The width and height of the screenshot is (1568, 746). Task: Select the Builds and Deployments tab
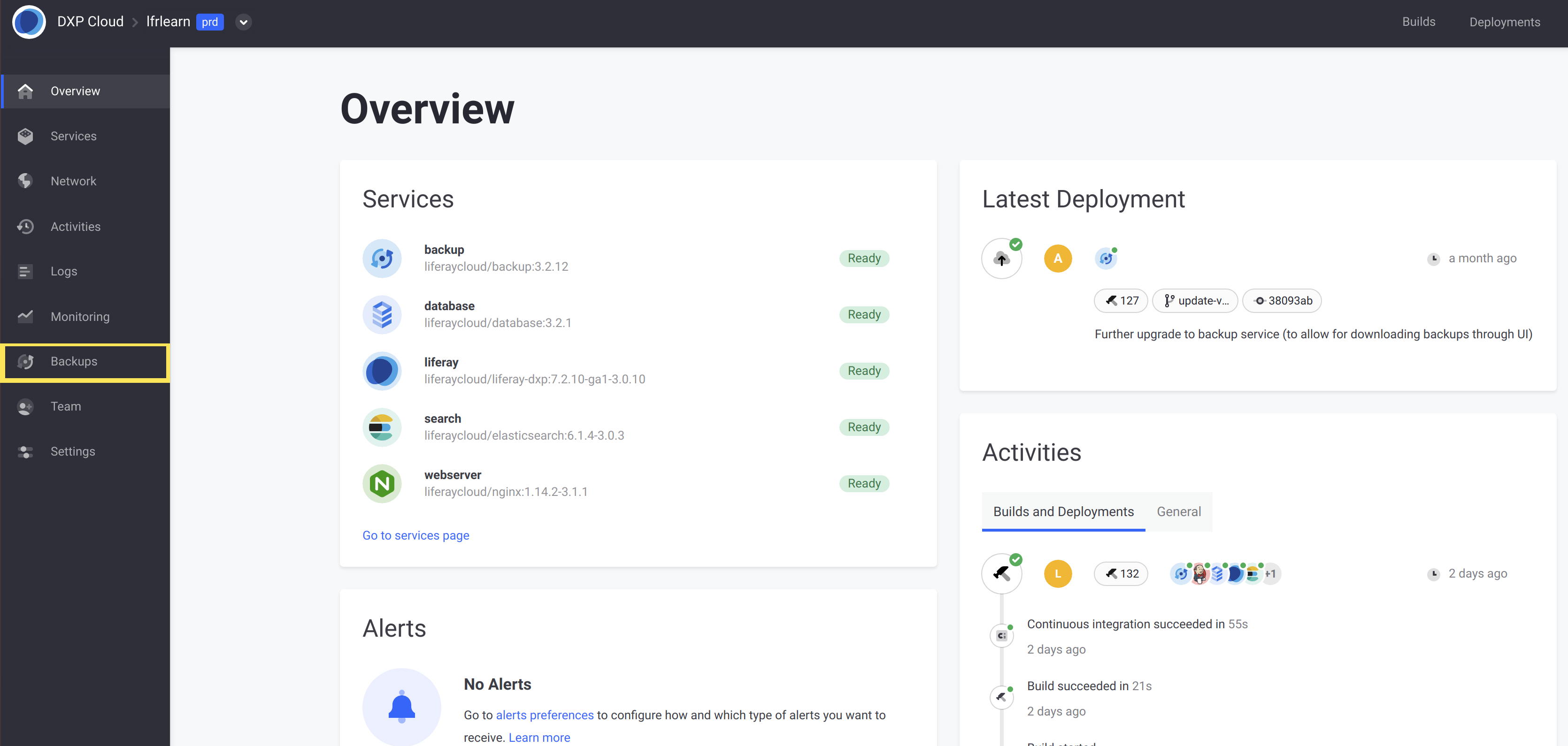click(1062, 511)
